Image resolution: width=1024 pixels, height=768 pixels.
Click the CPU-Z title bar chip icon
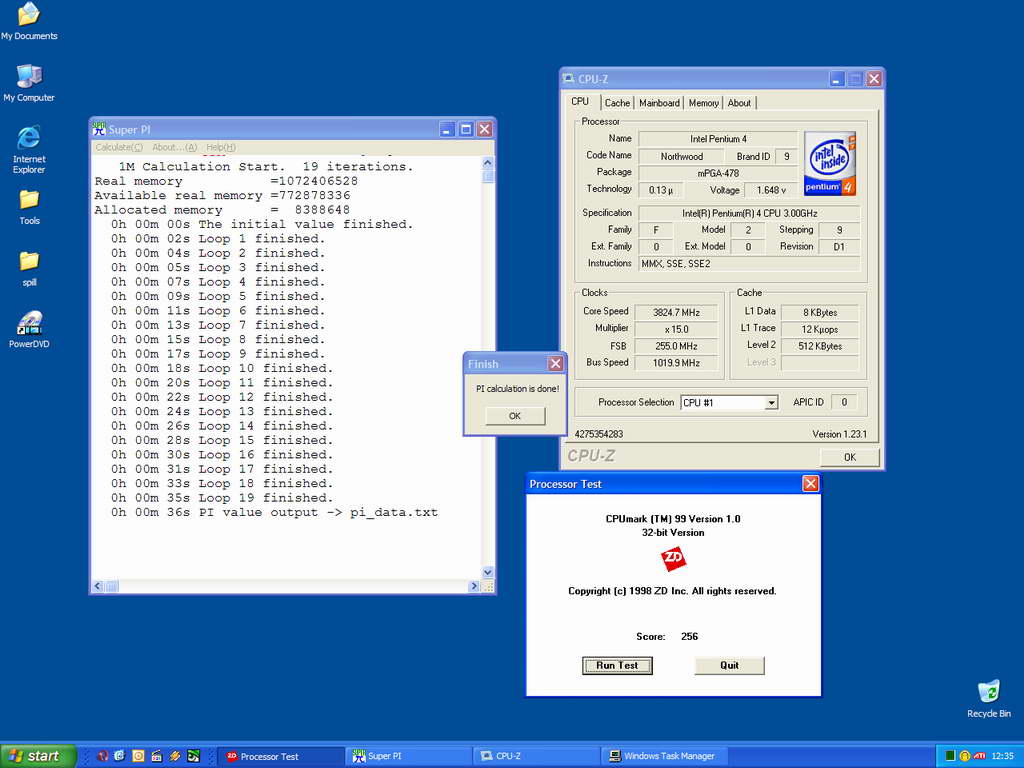coord(569,79)
